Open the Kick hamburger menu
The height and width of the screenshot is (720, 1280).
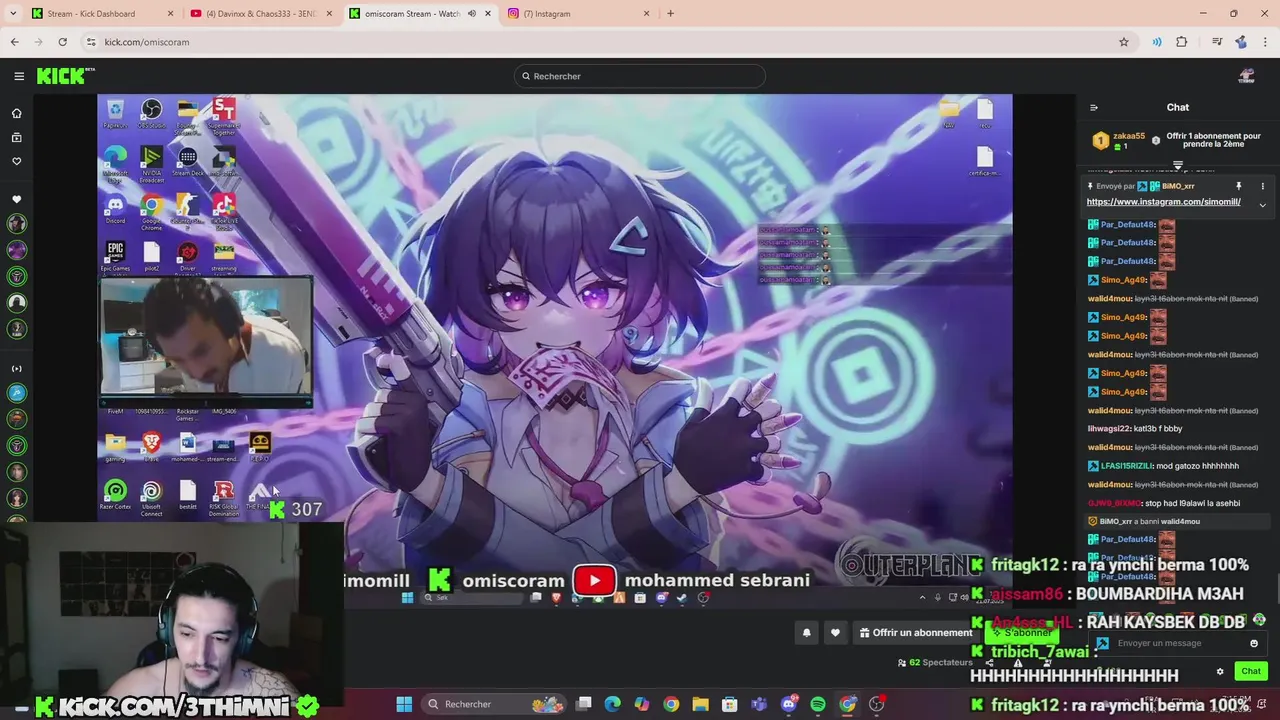click(x=19, y=76)
